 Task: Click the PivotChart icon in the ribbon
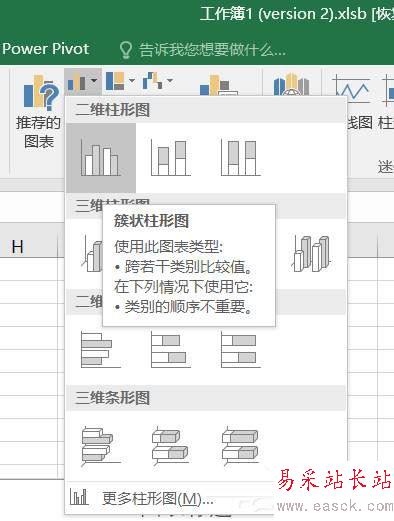point(218,85)
